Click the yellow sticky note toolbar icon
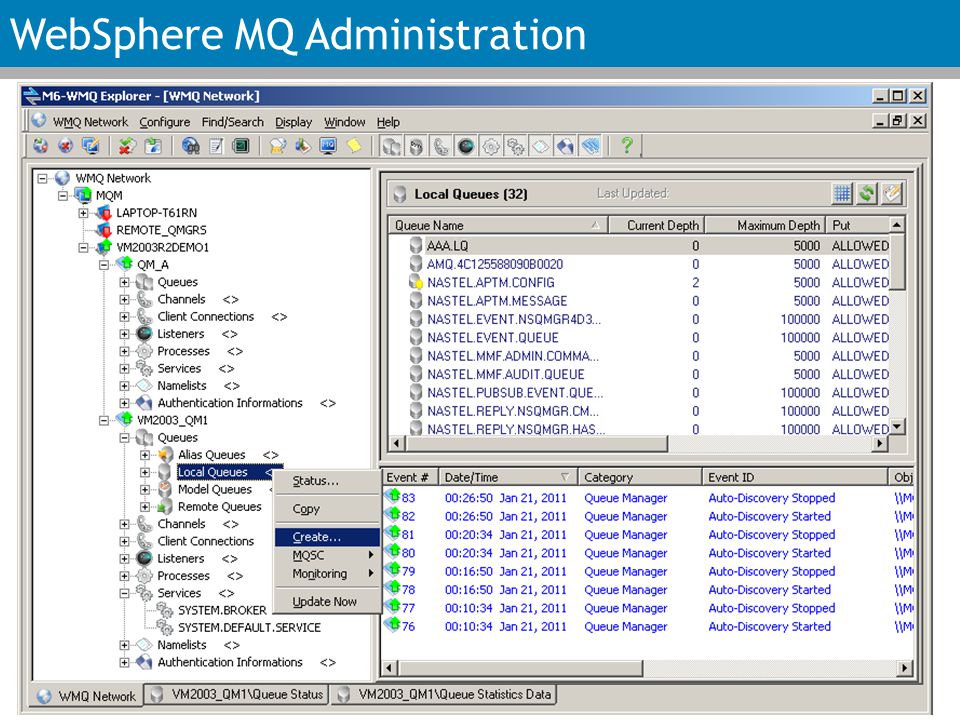The width and height of the screenshot is (960, 720). pyautogui.click(x=353, y=146)
